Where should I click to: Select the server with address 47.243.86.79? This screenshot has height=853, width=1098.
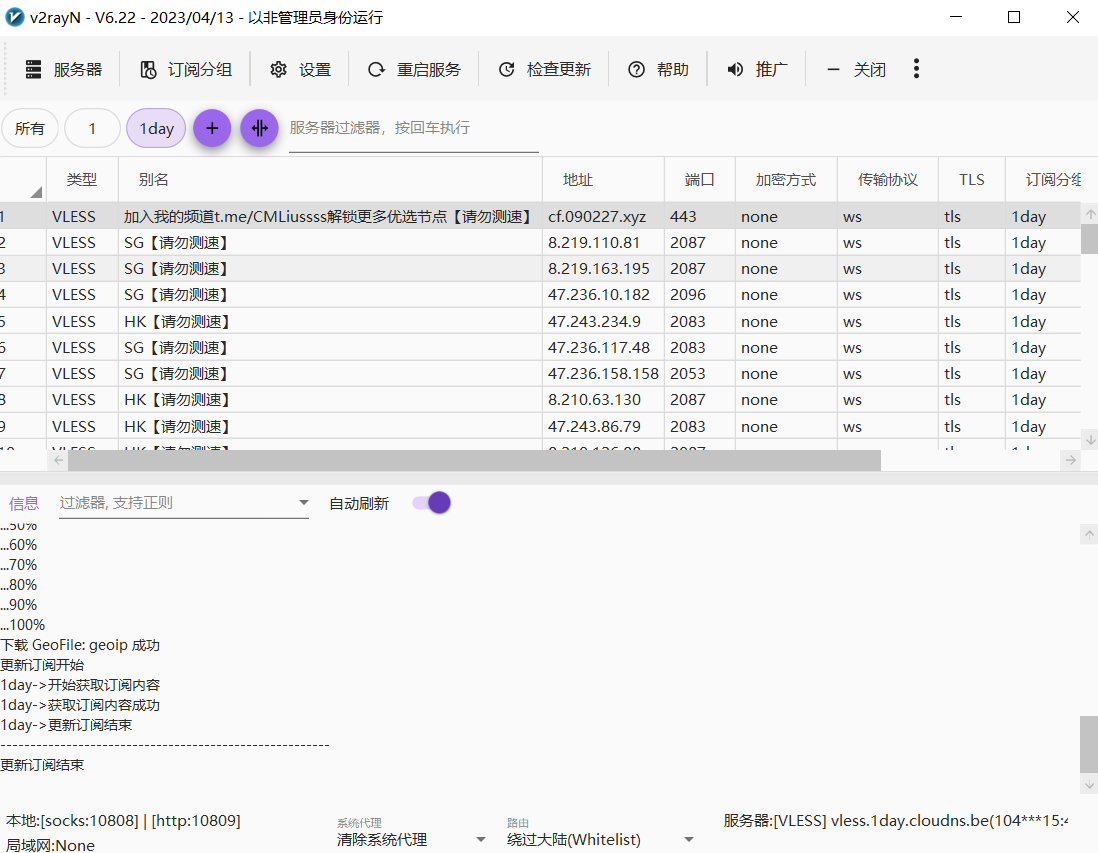[540, 426]
